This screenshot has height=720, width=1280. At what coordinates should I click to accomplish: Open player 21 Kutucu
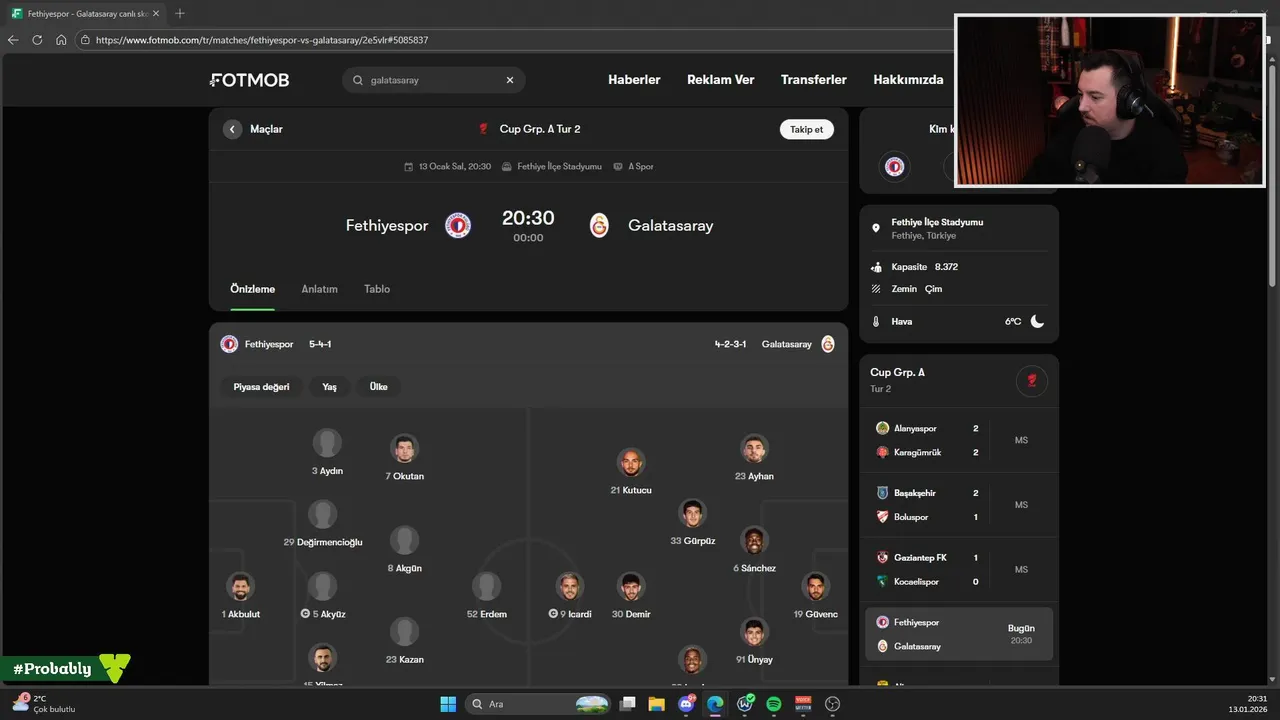(630, 472)
